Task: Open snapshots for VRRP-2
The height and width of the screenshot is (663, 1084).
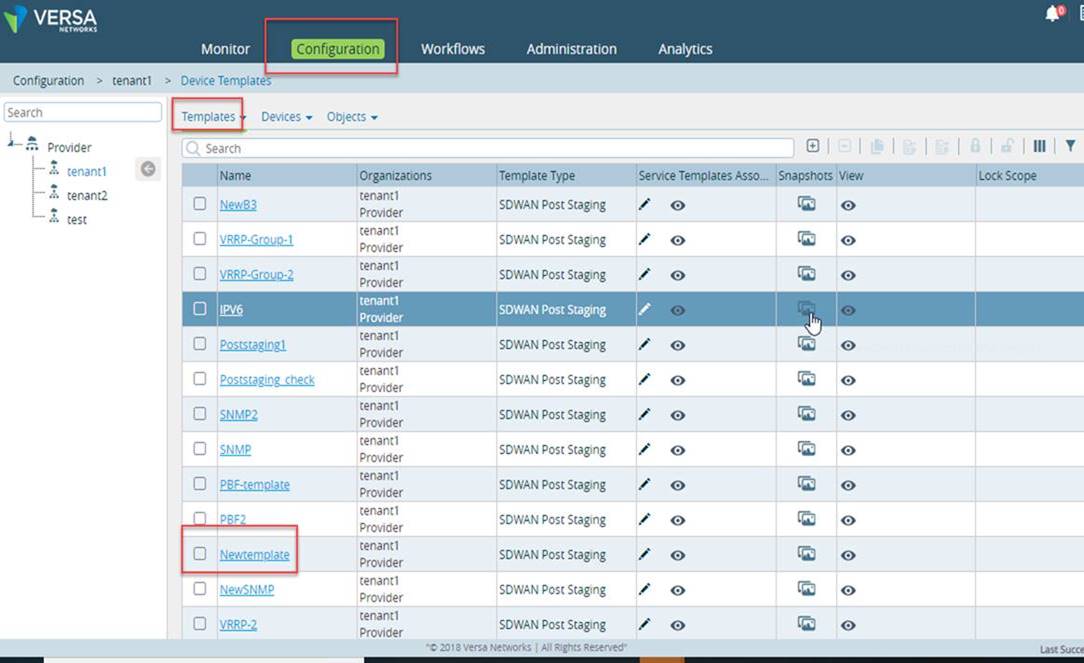Action: [806, 623]
